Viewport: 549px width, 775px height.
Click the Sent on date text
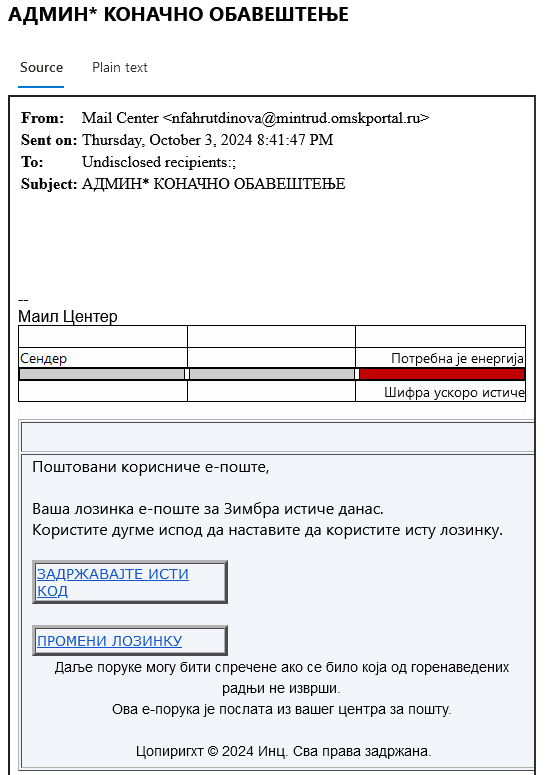point(208,140)
